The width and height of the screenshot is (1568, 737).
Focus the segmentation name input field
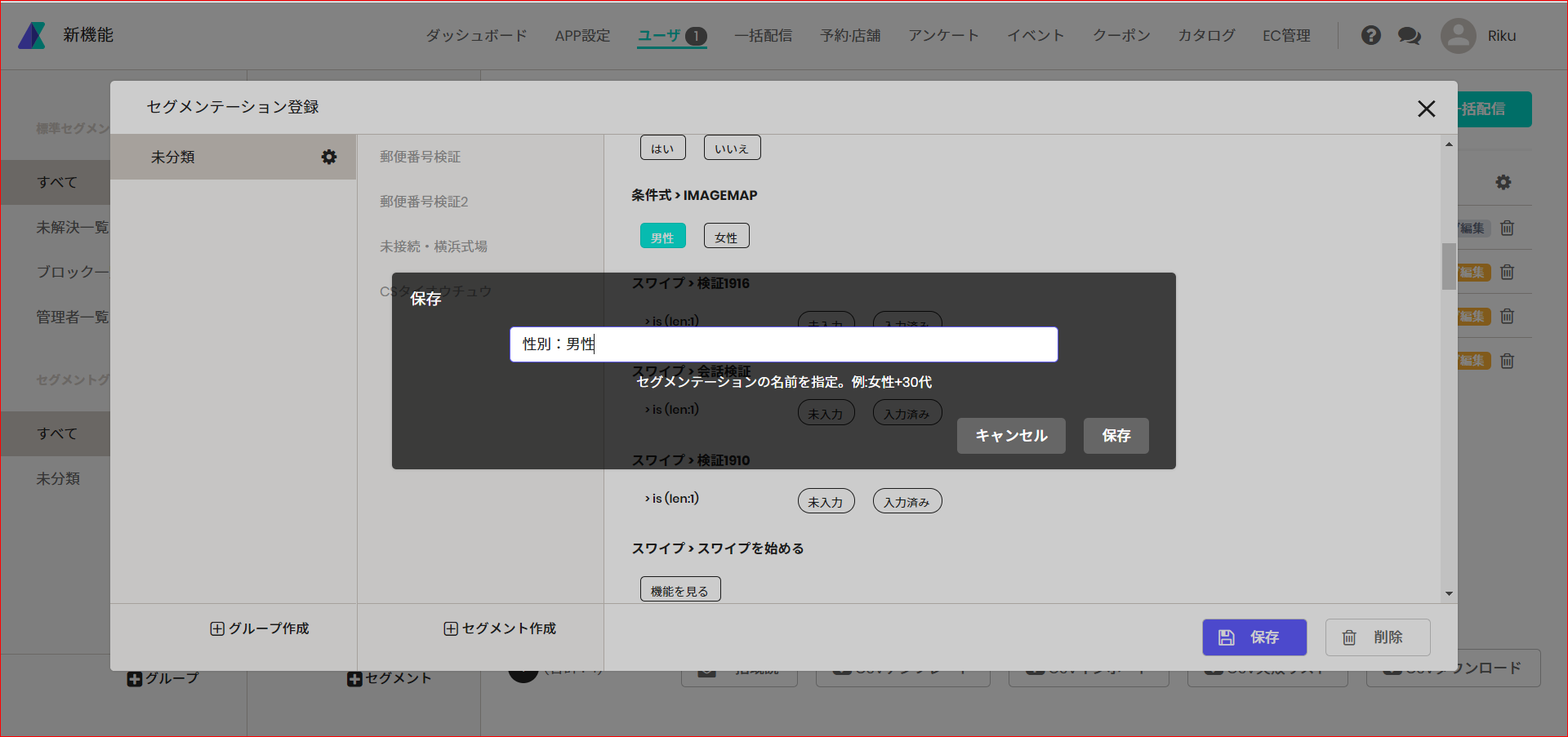(784, 344)
